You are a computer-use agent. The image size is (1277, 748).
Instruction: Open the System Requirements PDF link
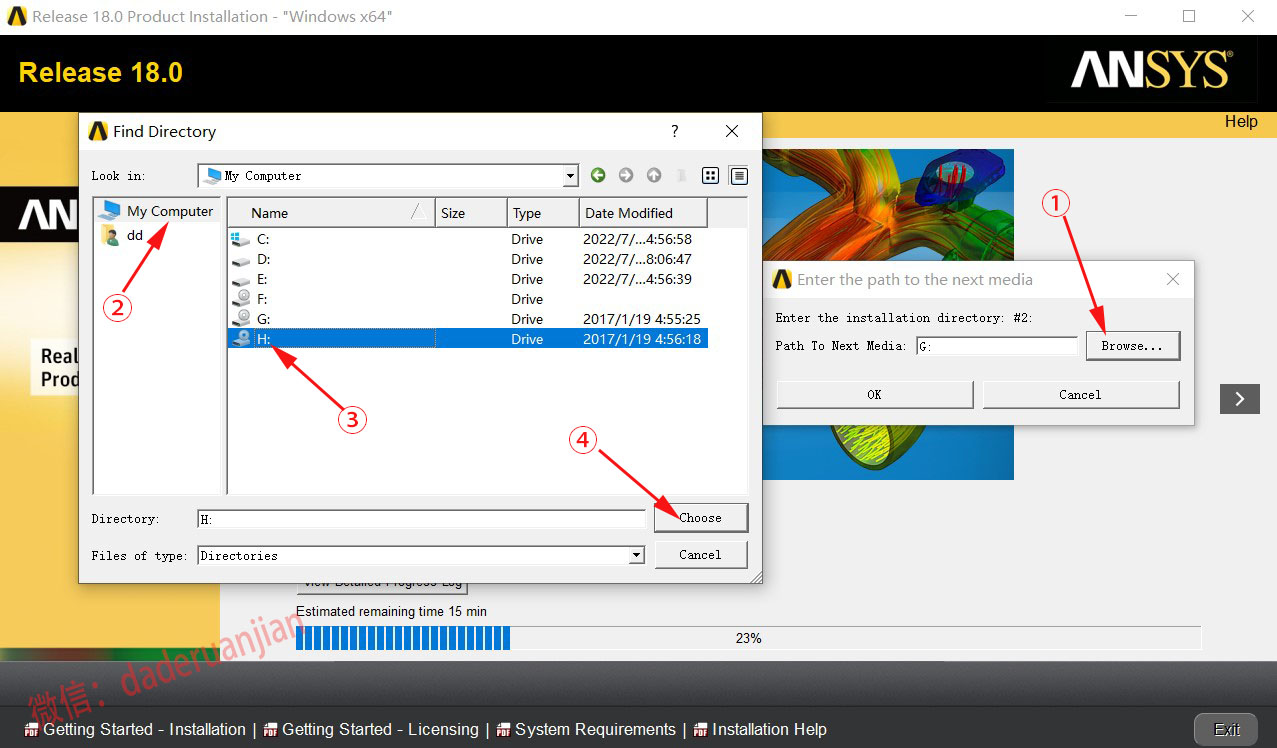point(586,729)
